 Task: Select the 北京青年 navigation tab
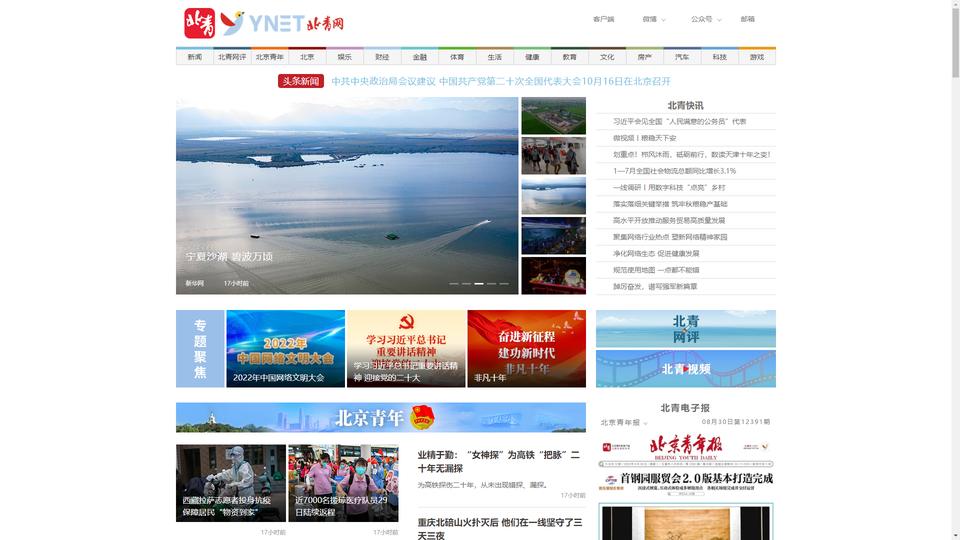(x=269, y=57)
